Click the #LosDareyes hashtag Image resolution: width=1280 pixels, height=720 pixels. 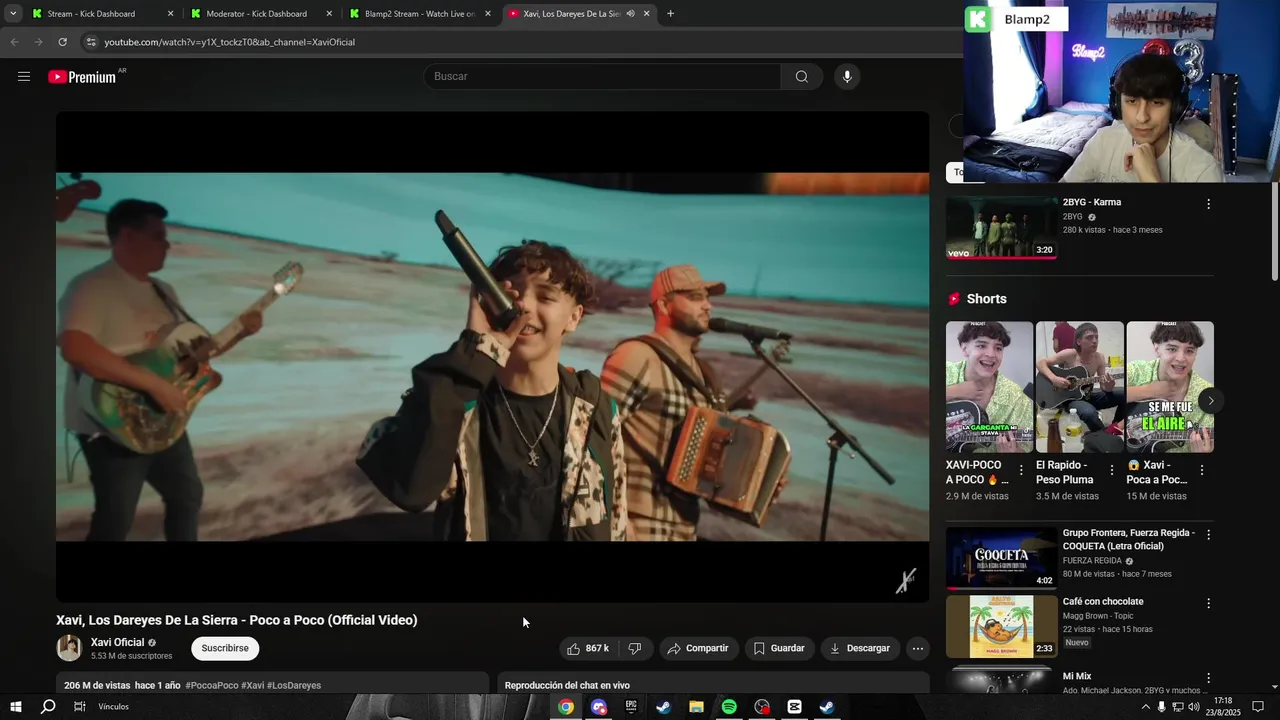coord(294,686)
